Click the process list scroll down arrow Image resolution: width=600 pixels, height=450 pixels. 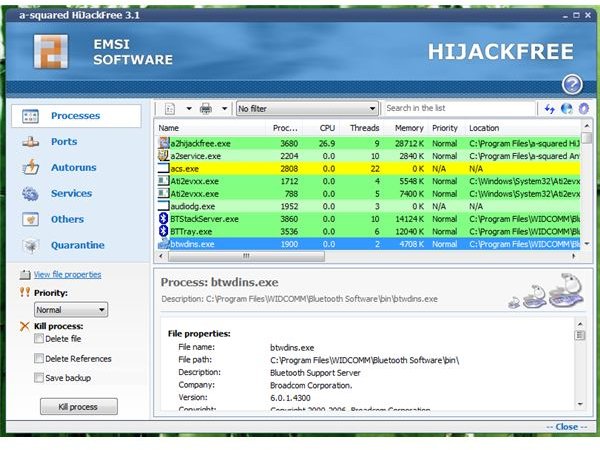(587, 244)
